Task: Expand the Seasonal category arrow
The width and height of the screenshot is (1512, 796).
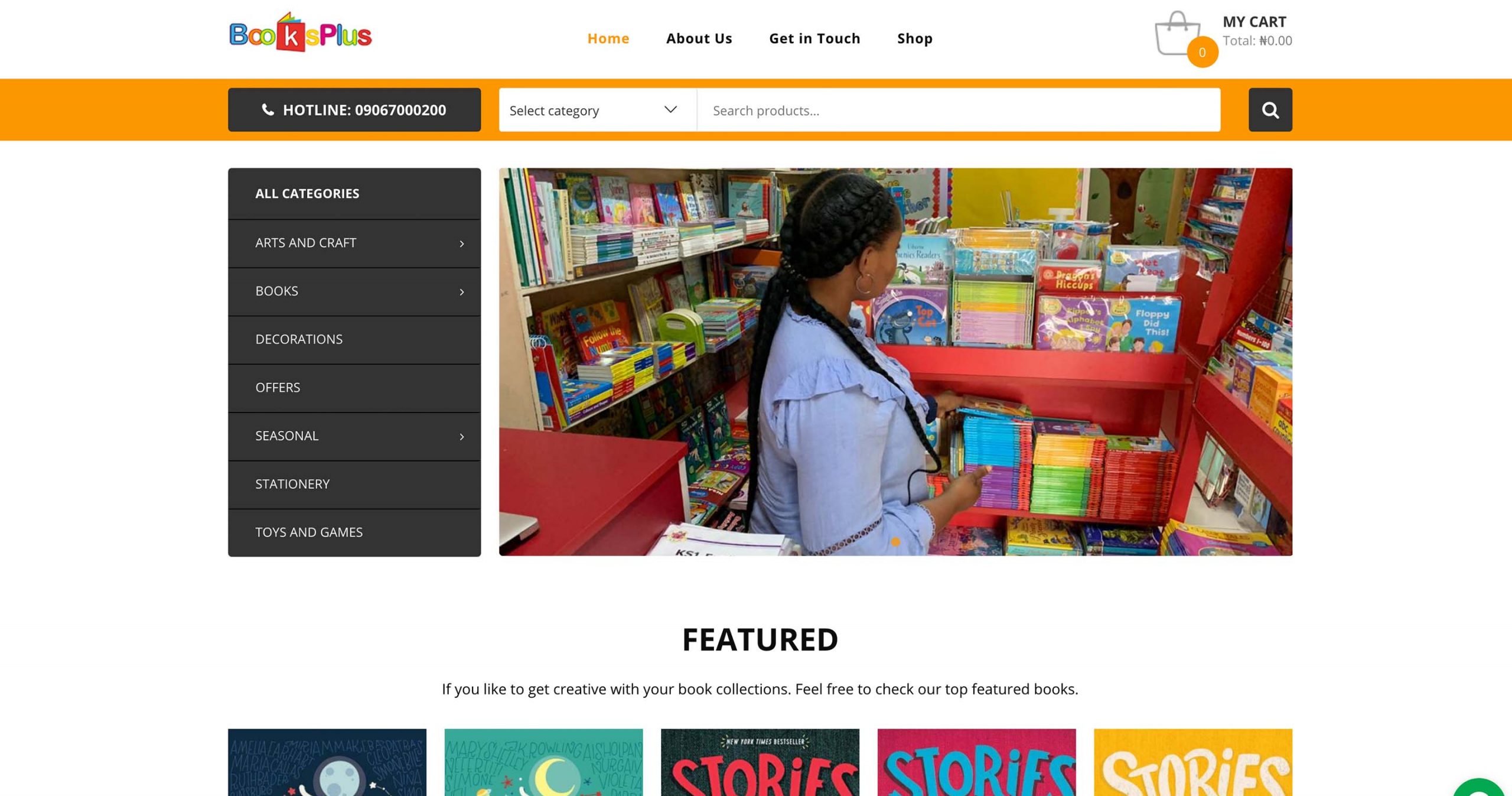Action: coord(461,437)
